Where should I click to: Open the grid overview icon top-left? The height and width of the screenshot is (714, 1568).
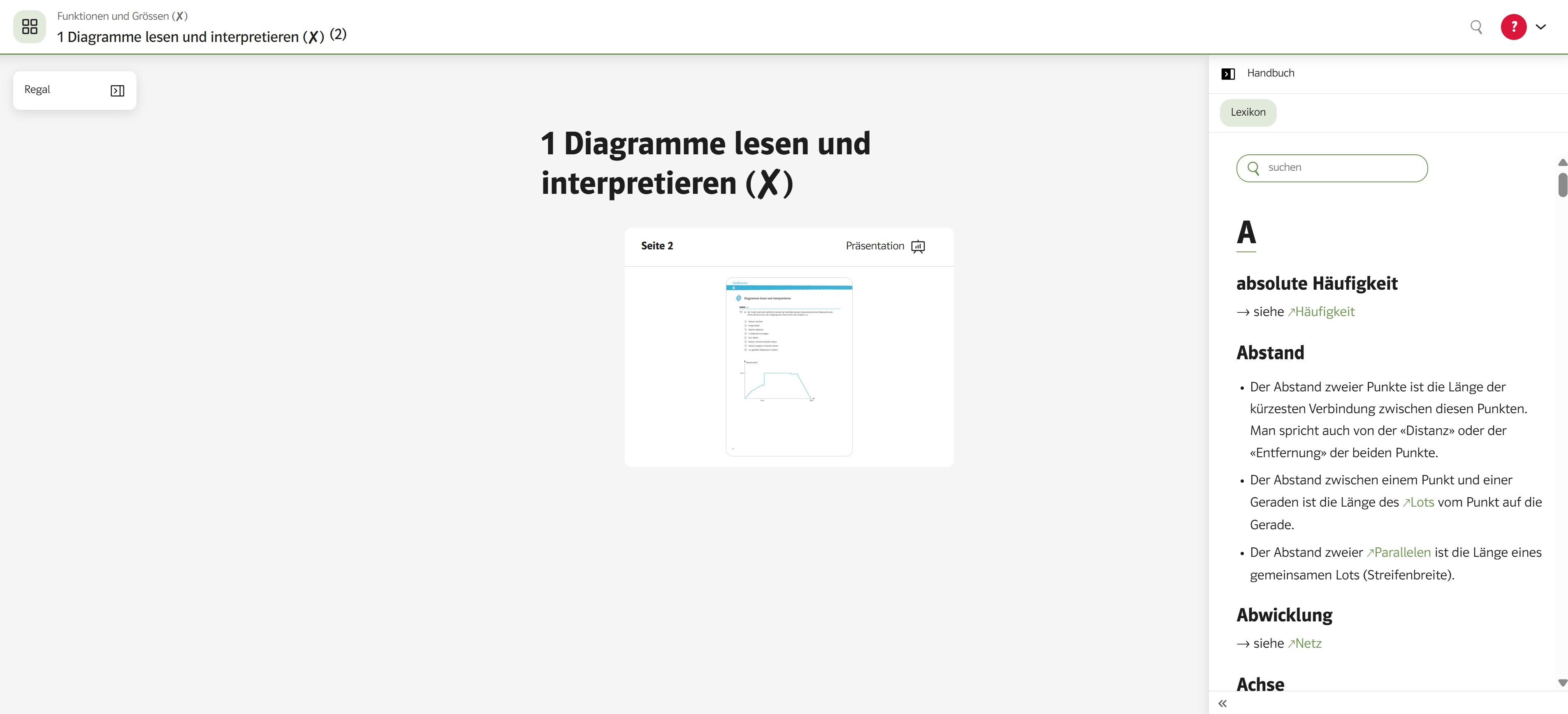29,26
